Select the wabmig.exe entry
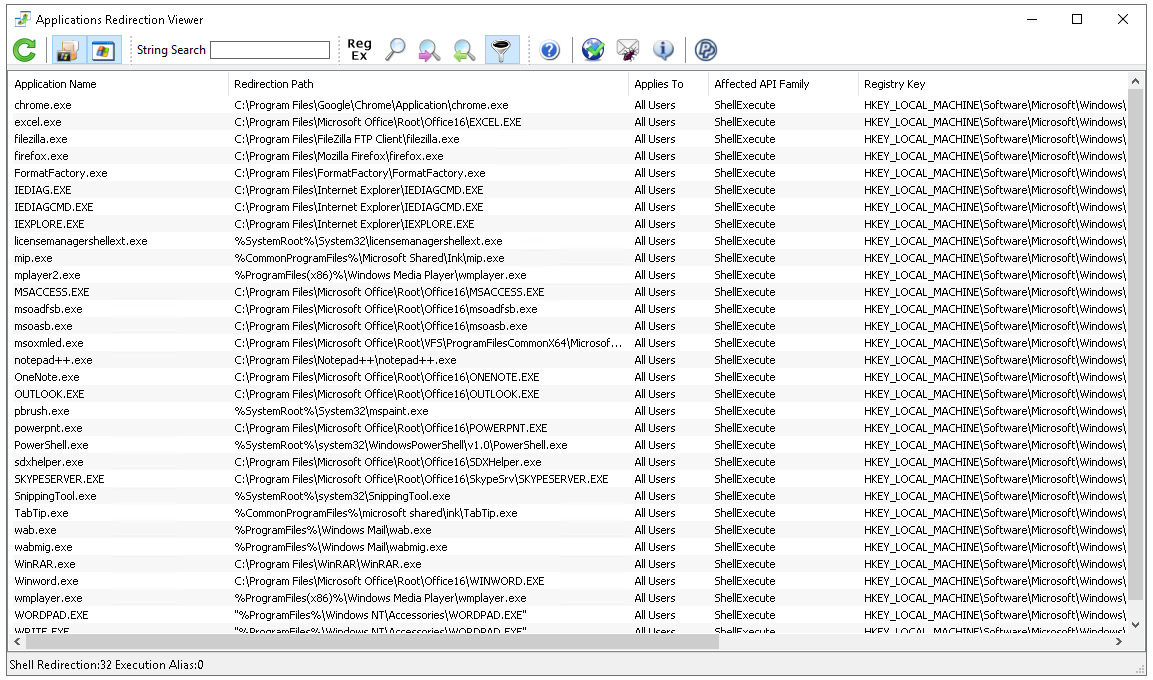Image resolution: width=1153 pixels, height=680 pixels. [567, 547]
